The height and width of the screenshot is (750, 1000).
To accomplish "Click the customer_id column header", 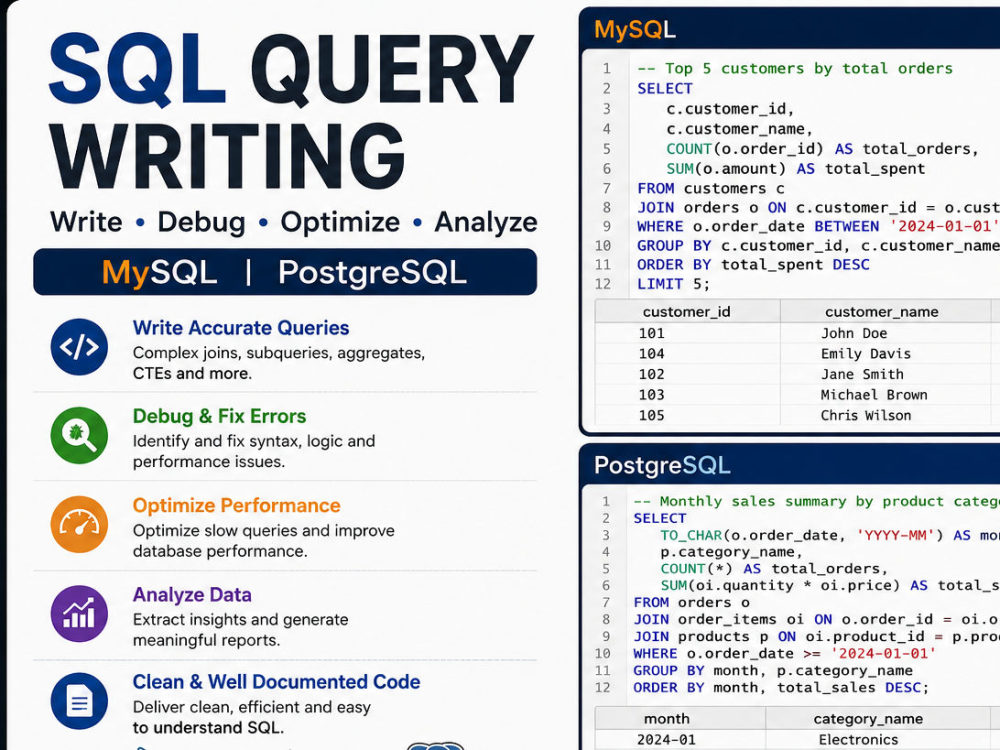I will pos(687,312).
